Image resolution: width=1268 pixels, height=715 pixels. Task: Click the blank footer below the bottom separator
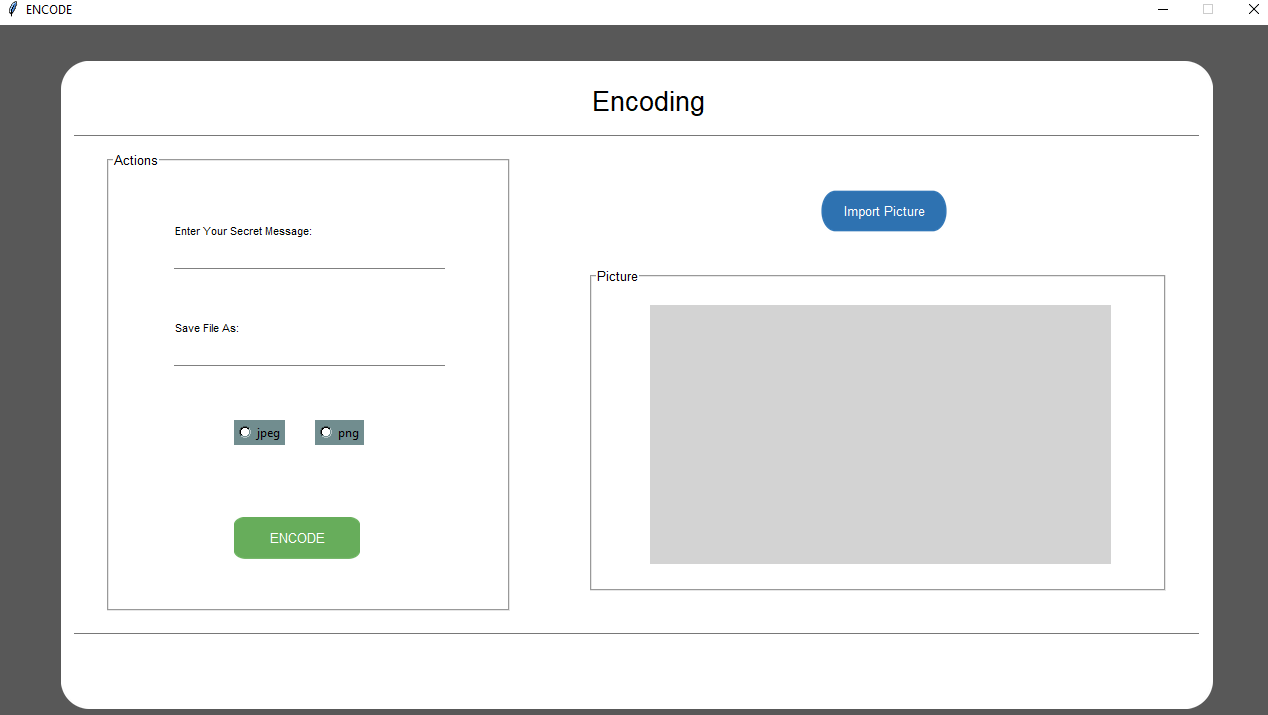coord(636,668)
